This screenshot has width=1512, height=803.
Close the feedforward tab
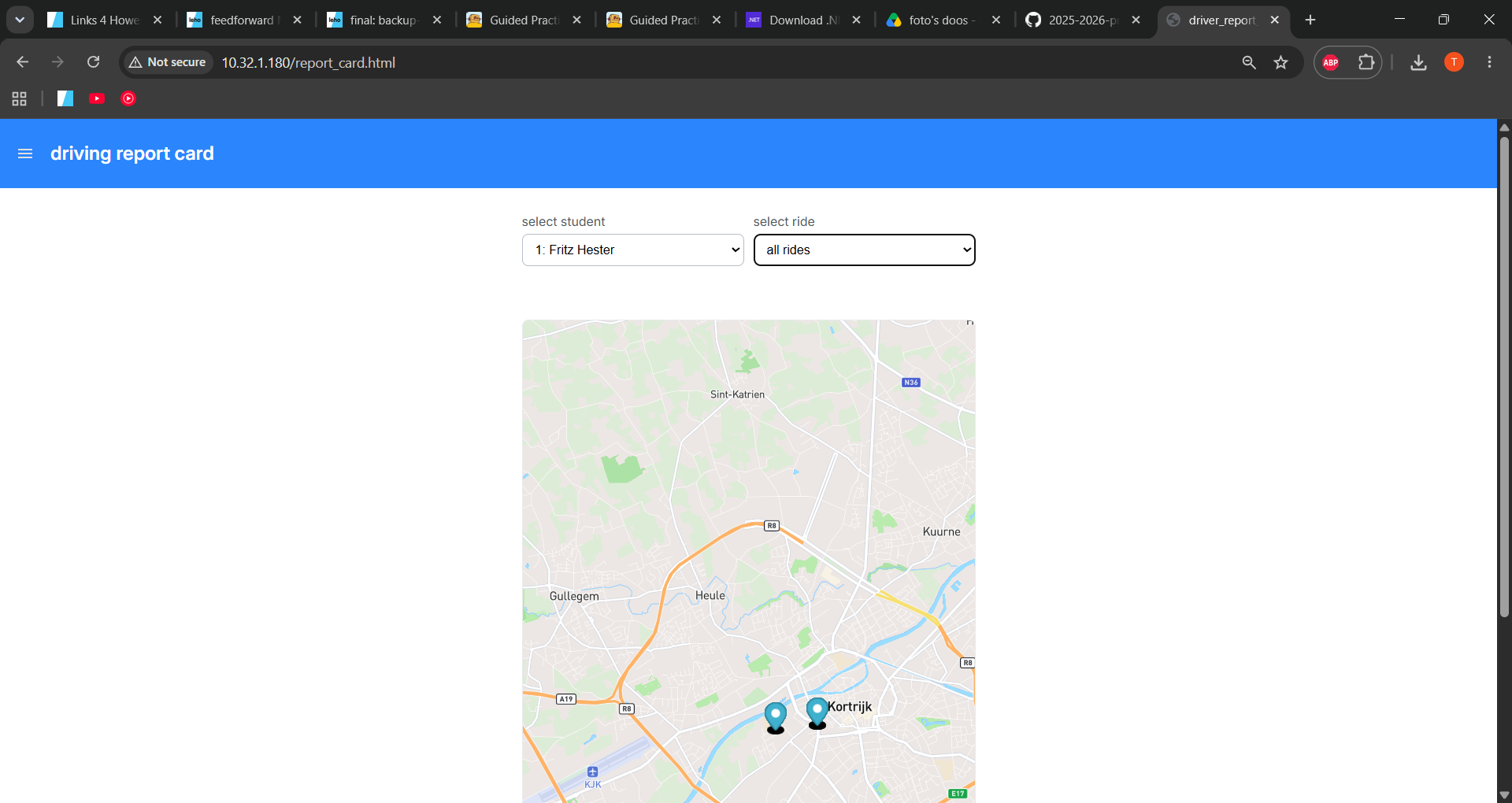(297, 20)
